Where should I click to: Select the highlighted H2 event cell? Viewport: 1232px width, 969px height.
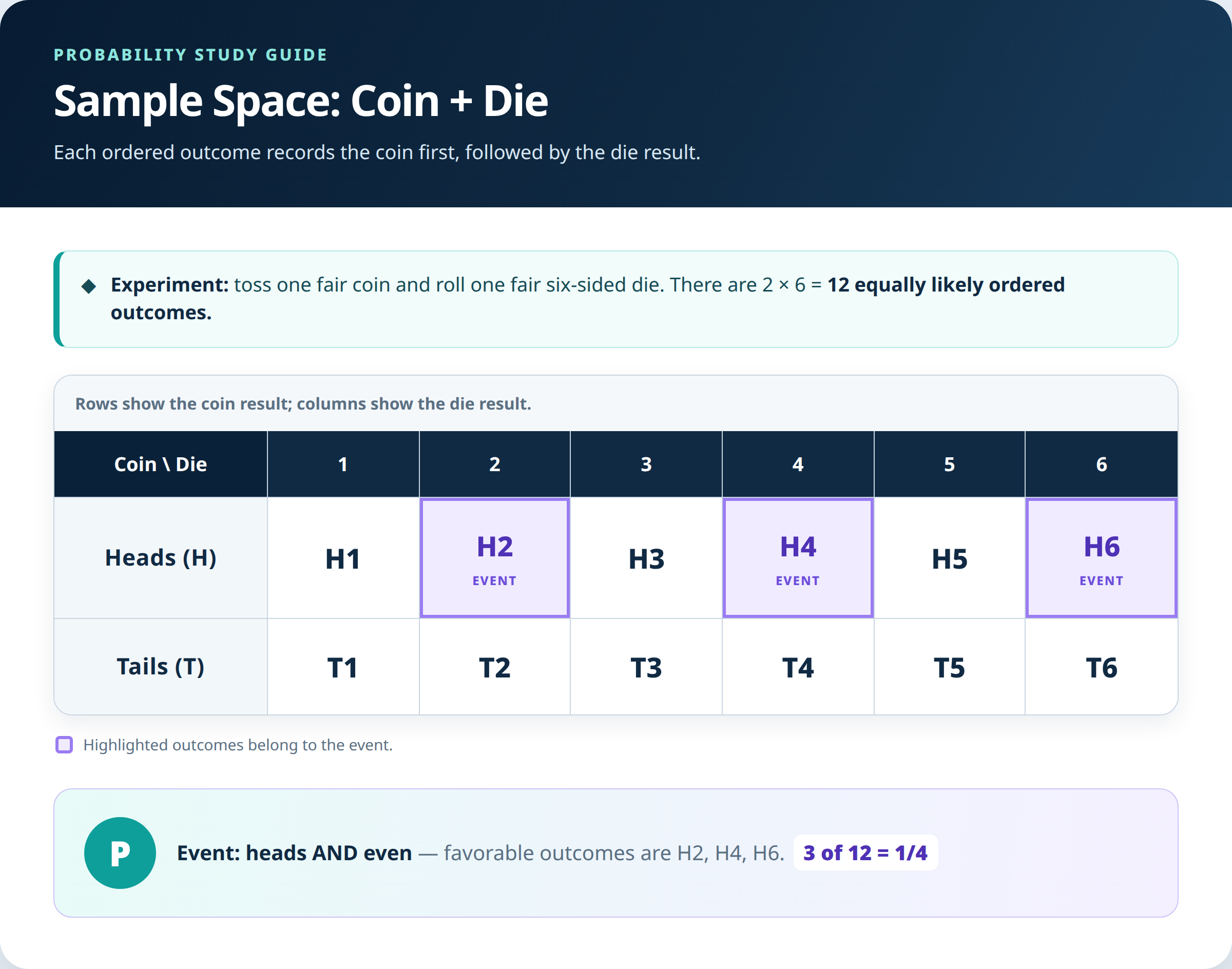tap(494, 558)
